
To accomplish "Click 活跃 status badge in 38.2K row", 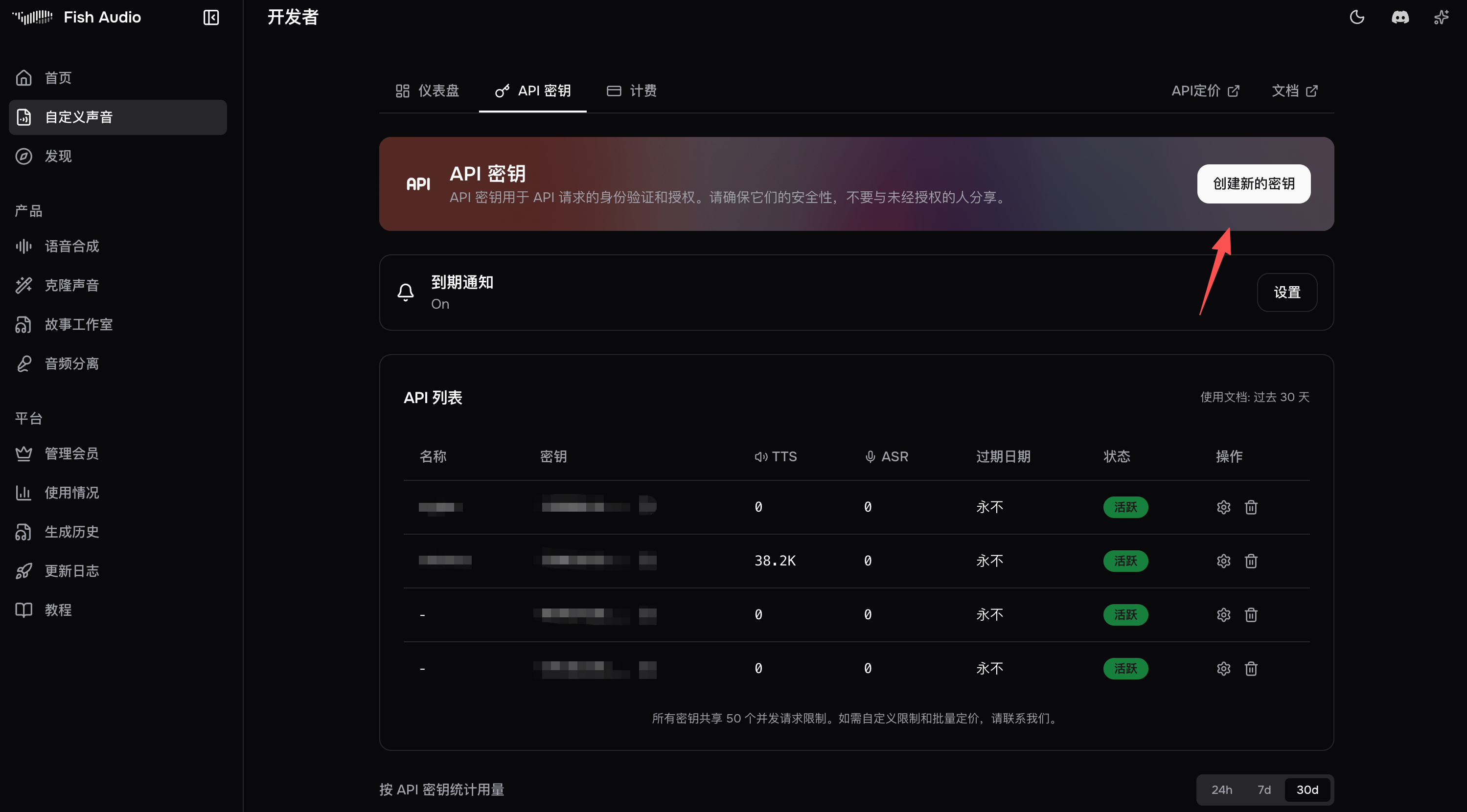I will tap(1125, 562).
